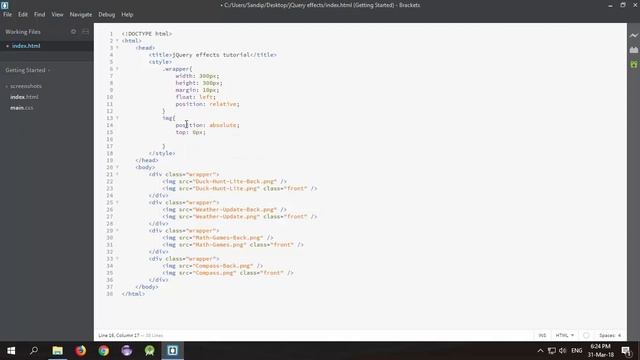Open HTML language mode dropdown

click(564, 335)
